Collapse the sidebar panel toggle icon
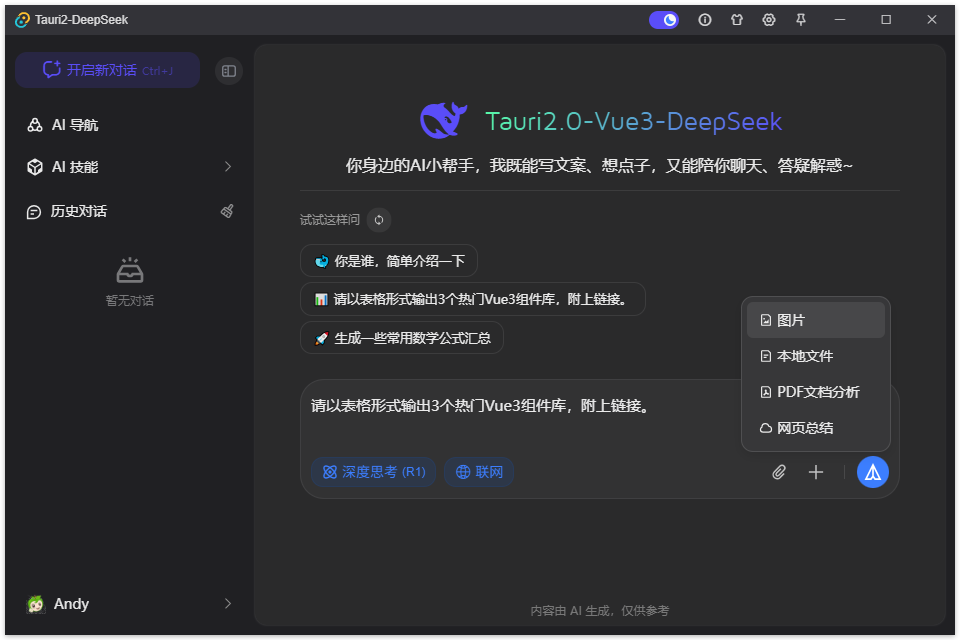This screenshot has height=640, width=960. click(229, 71)
